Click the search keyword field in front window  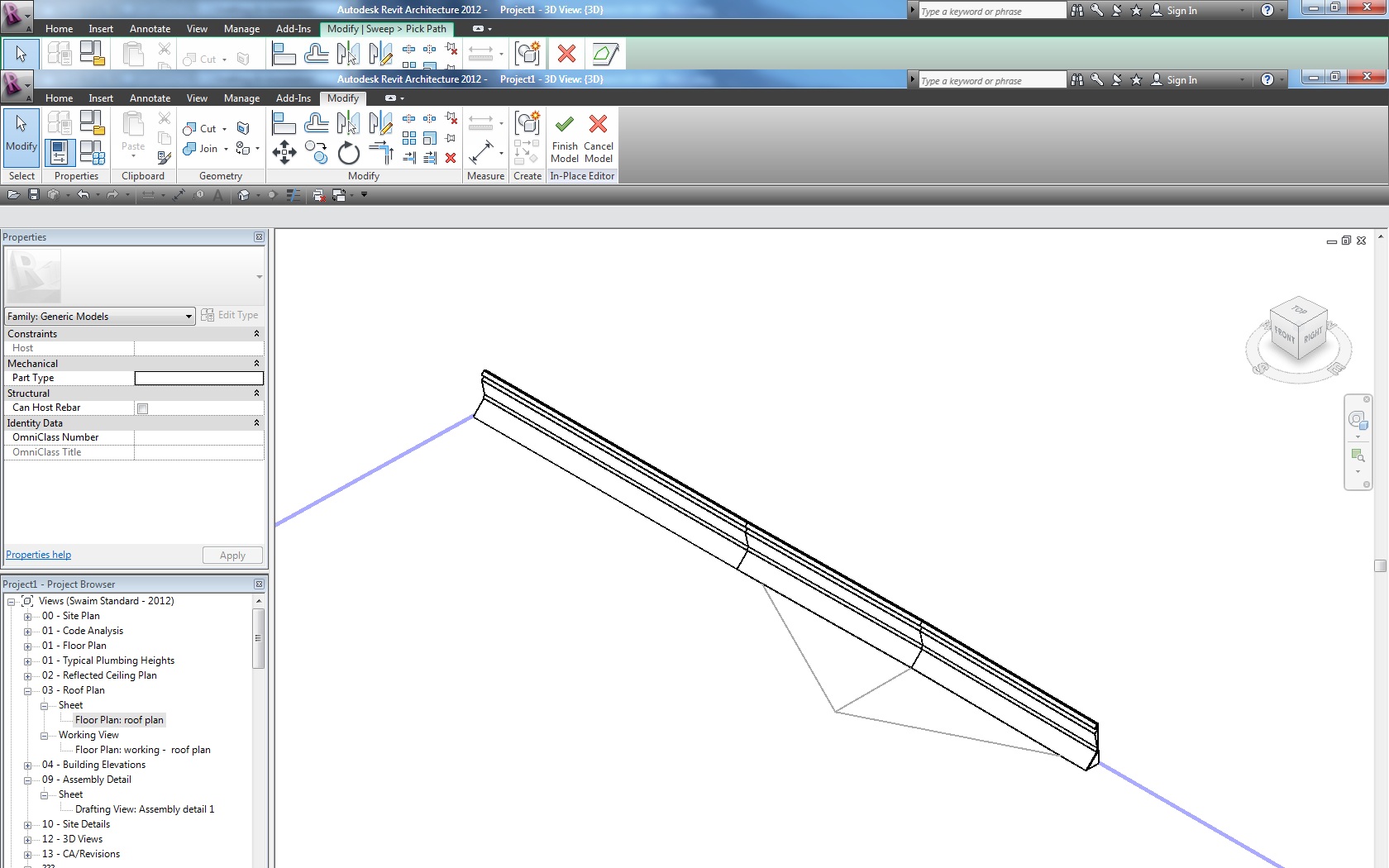coord(992,80)
